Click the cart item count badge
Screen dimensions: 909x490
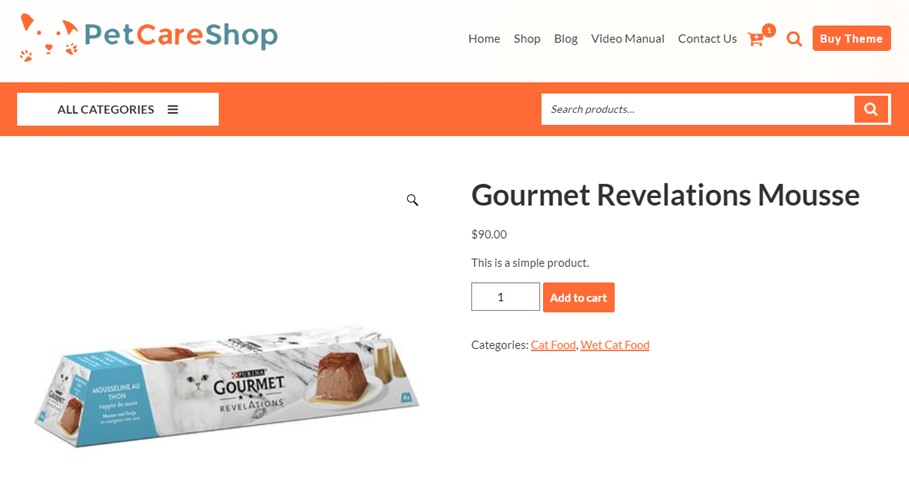(x=769, y=30)
